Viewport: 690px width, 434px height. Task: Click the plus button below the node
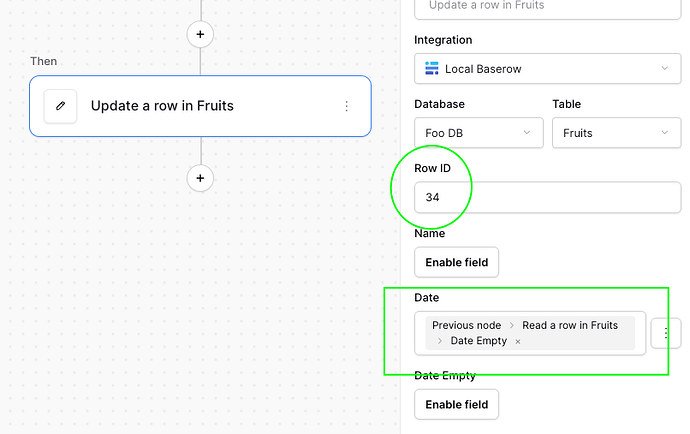click(200, 178)
